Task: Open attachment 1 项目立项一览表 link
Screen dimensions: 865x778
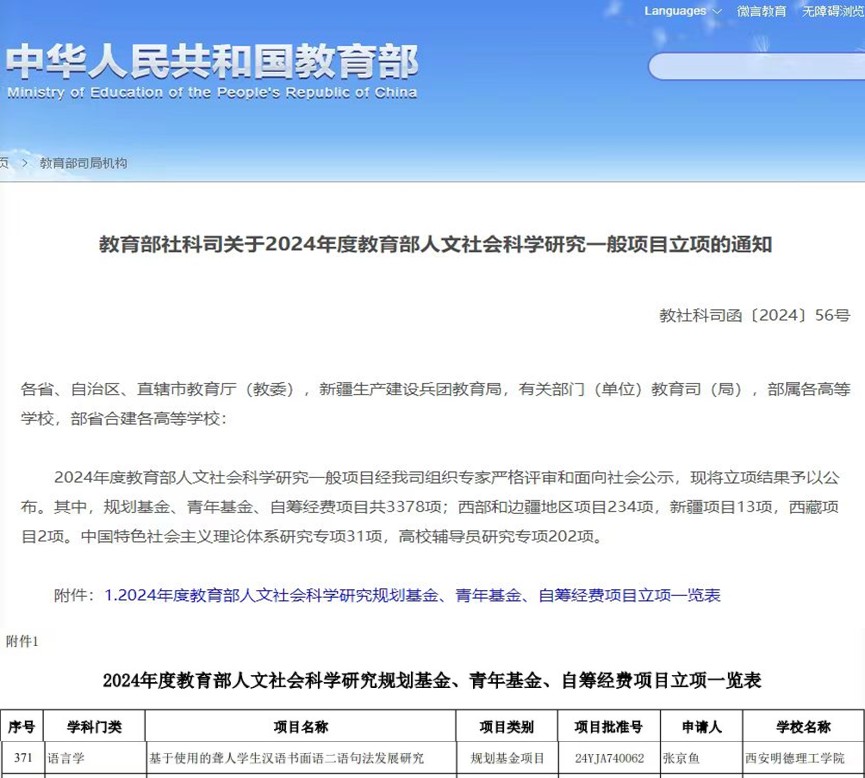Action: pos(412,595)
